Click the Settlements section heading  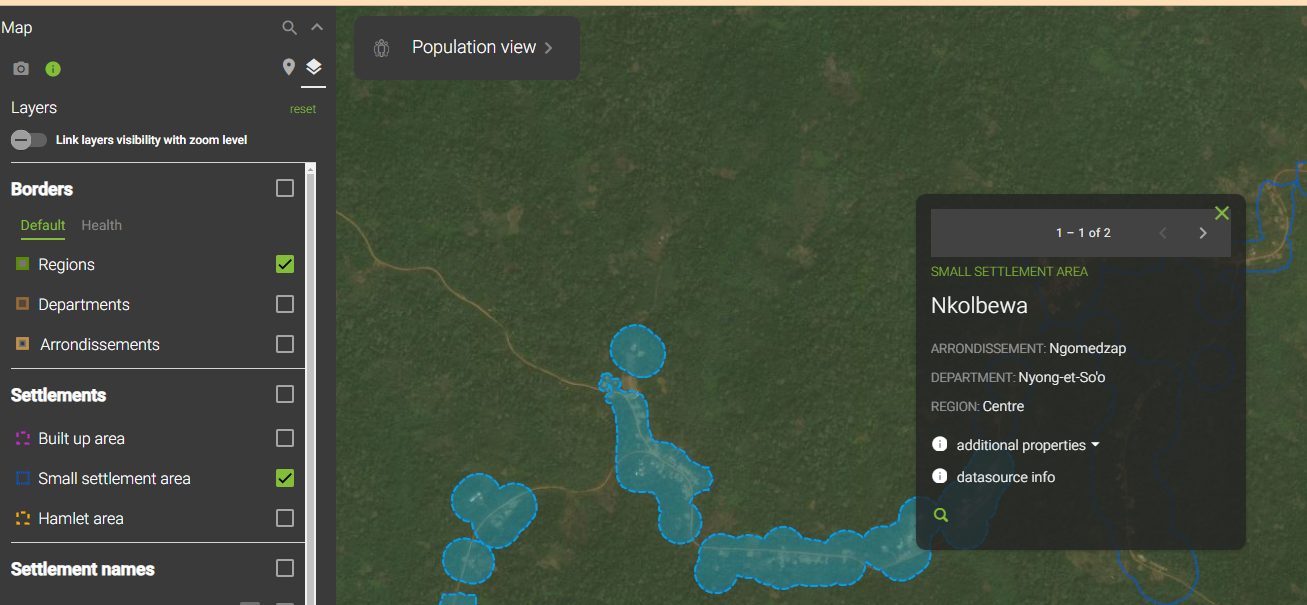tap(59, 395)
